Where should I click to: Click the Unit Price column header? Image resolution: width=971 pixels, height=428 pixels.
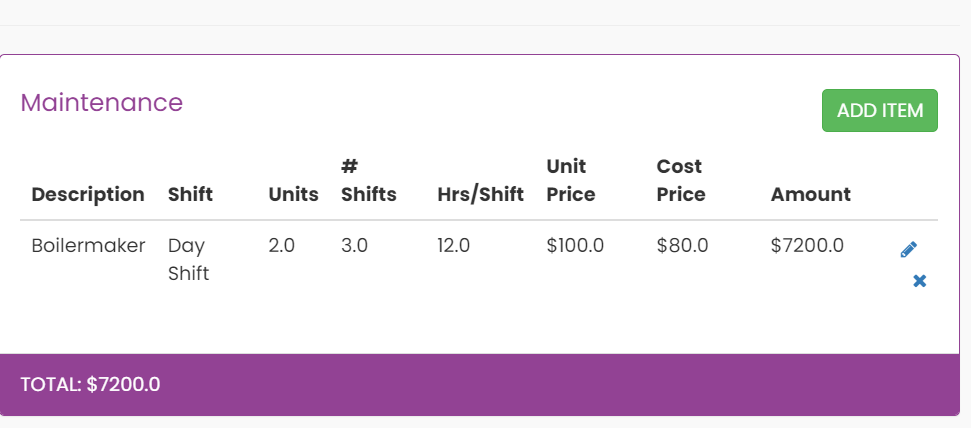click(571, 180)
